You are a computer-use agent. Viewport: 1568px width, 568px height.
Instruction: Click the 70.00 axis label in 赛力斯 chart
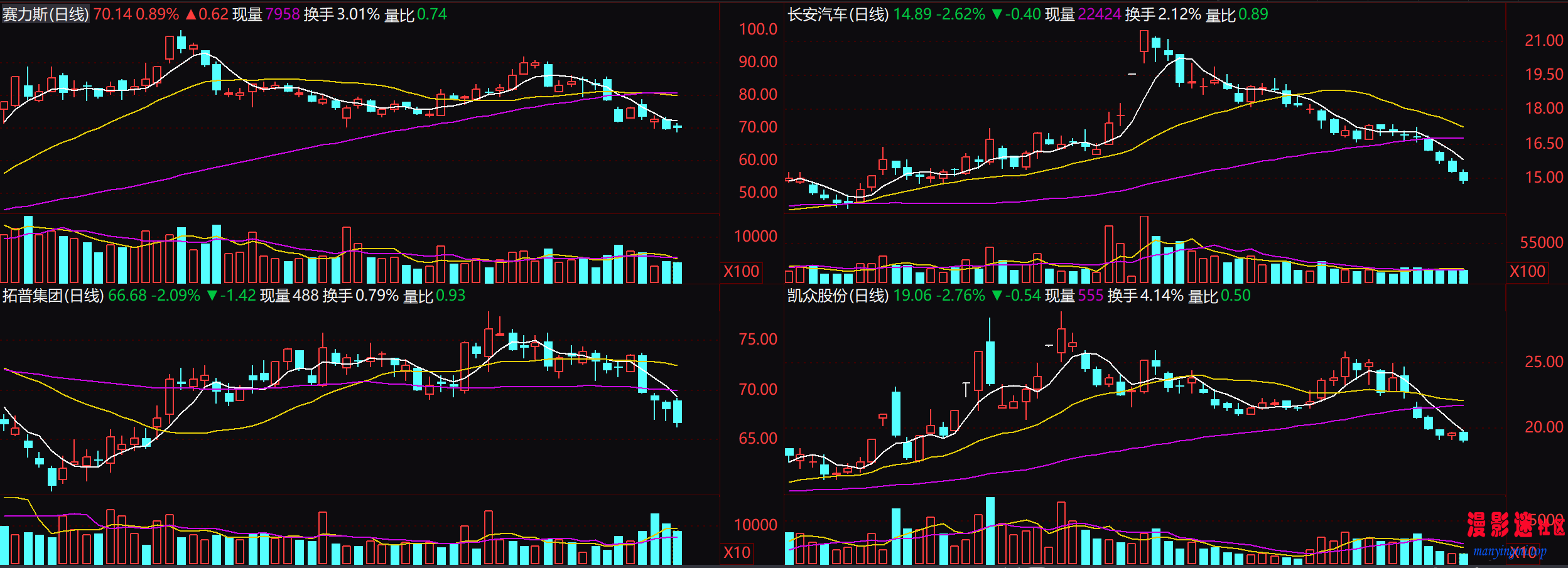click(758, 127)
